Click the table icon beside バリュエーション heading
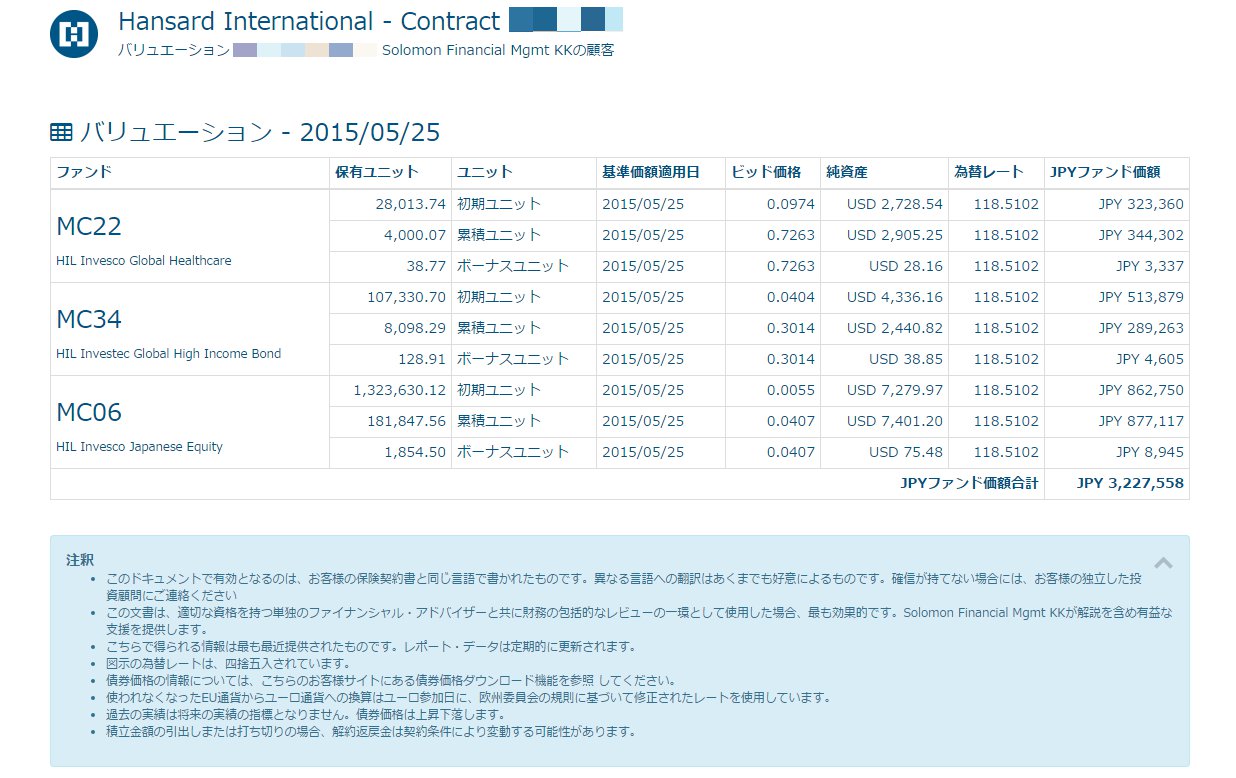Viewport: 1236px width, 778px height. (x=61, y=132)
